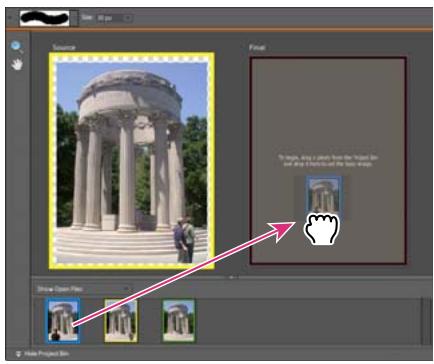Click the Source photo preview
434x364 pixels.
tap(132, 160)
